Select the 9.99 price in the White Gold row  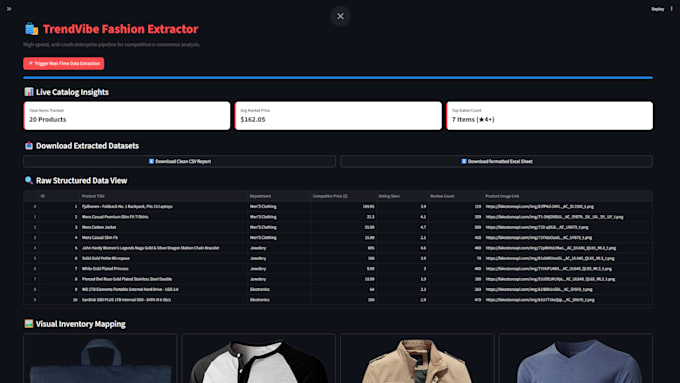click(x=343, y=269)
